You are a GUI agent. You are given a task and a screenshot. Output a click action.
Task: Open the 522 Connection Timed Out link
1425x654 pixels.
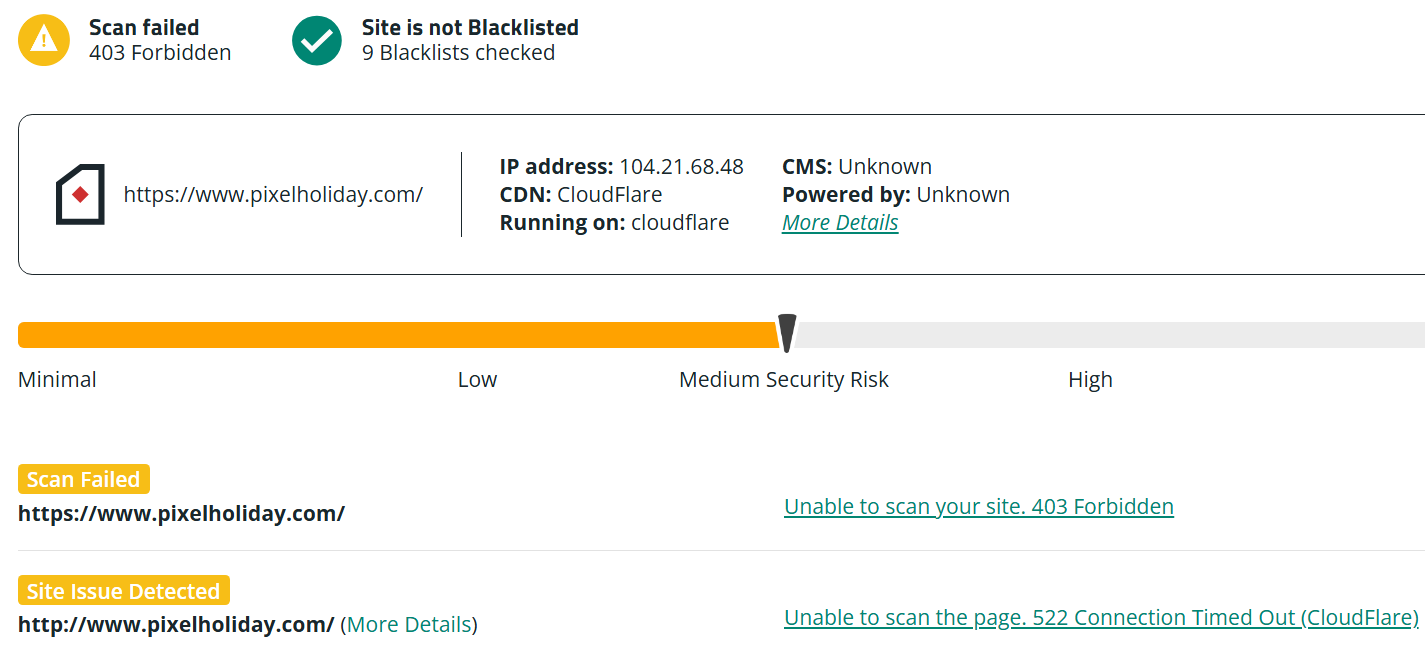point(1101,617)
